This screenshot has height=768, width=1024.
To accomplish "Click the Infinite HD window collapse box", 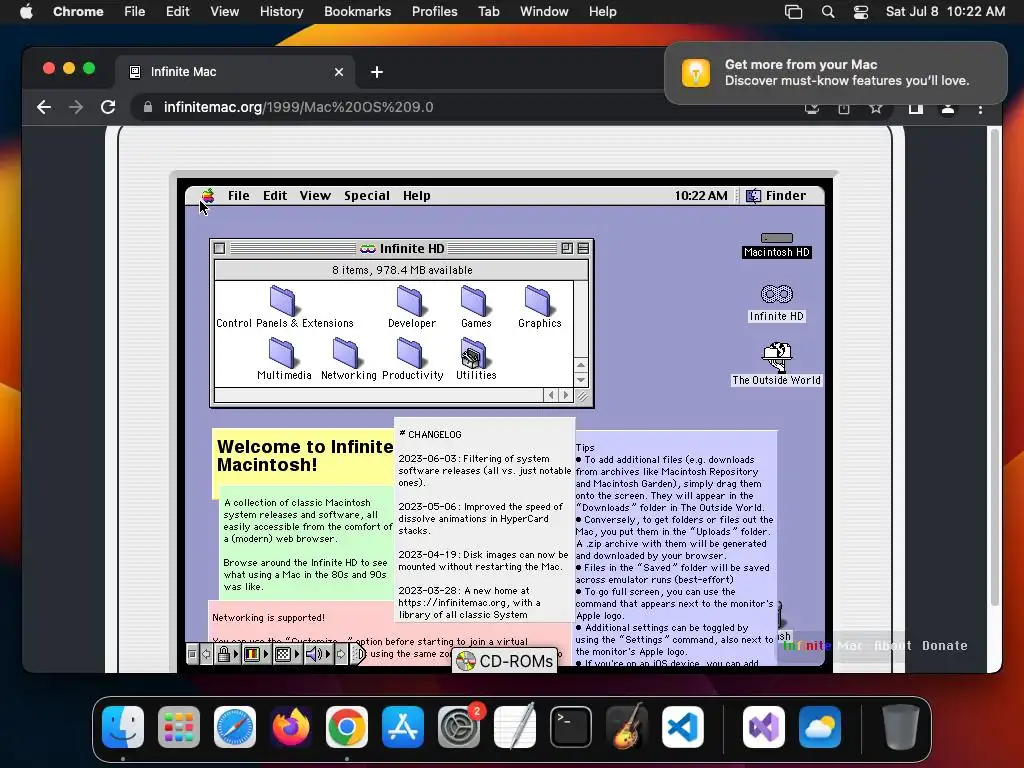I will (x=583, y=248).
